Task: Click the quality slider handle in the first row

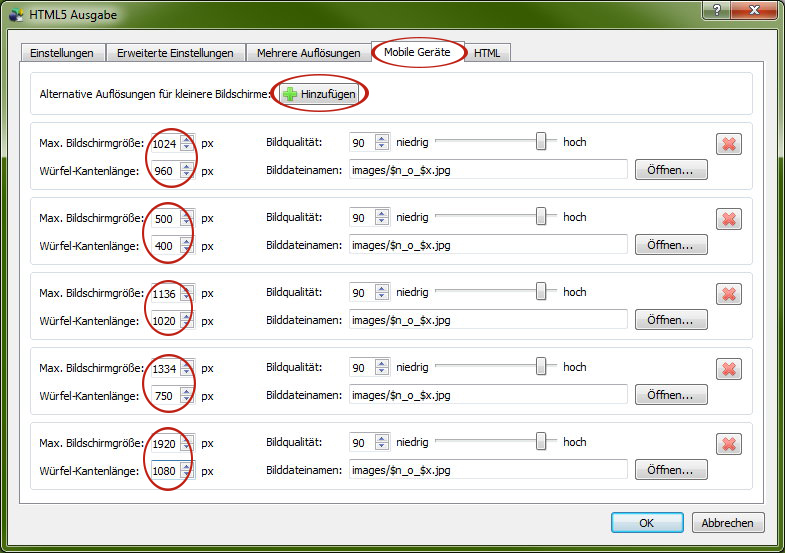Action: click(x=542, y=142)
